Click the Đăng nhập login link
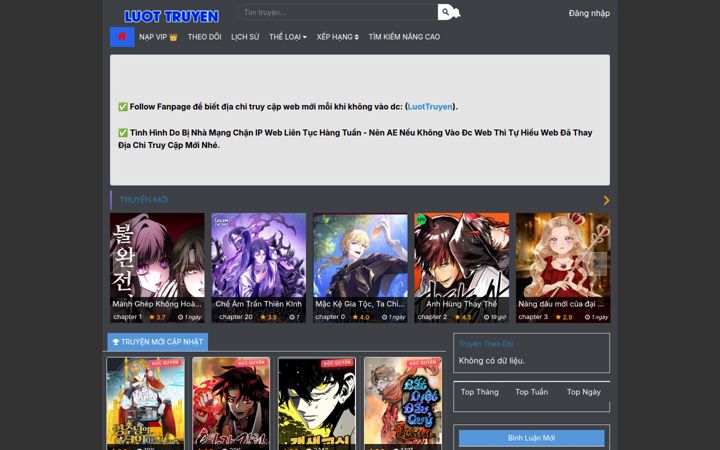The image size is (720, 450). click(x=589, y=13)
